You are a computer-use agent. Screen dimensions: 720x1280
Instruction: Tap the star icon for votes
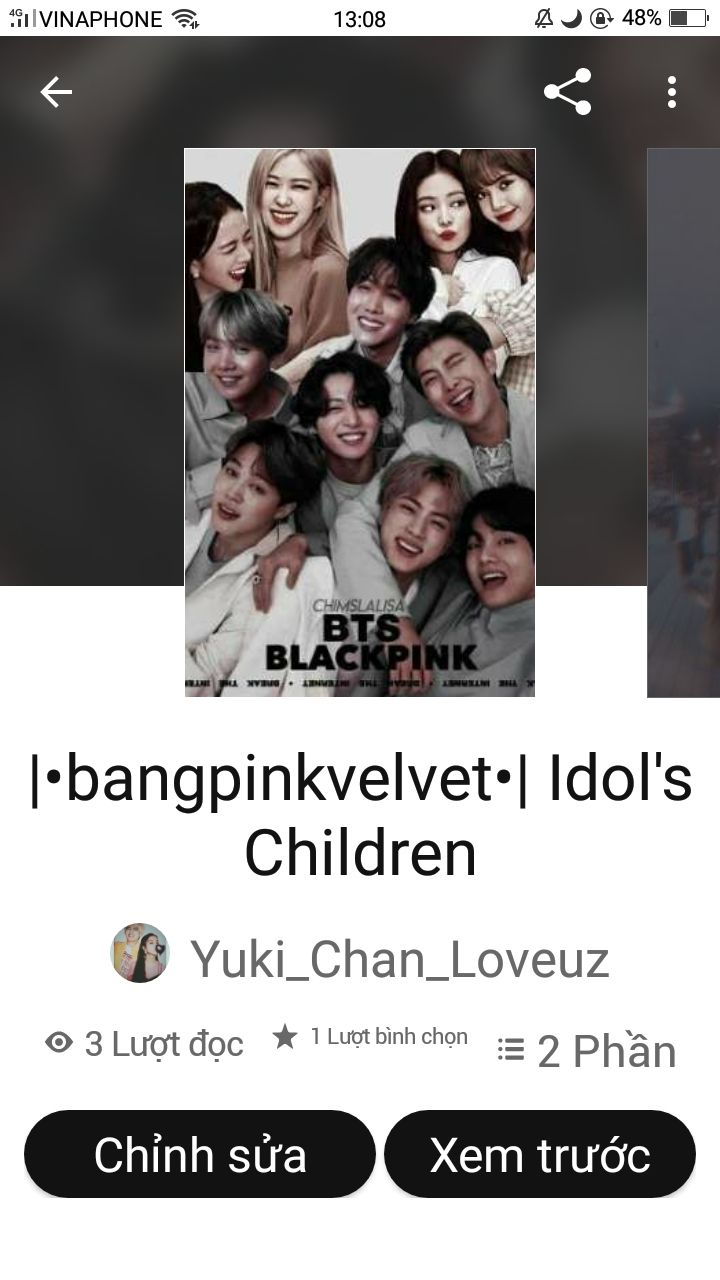pyautogui.click(x=285, y=1037)
